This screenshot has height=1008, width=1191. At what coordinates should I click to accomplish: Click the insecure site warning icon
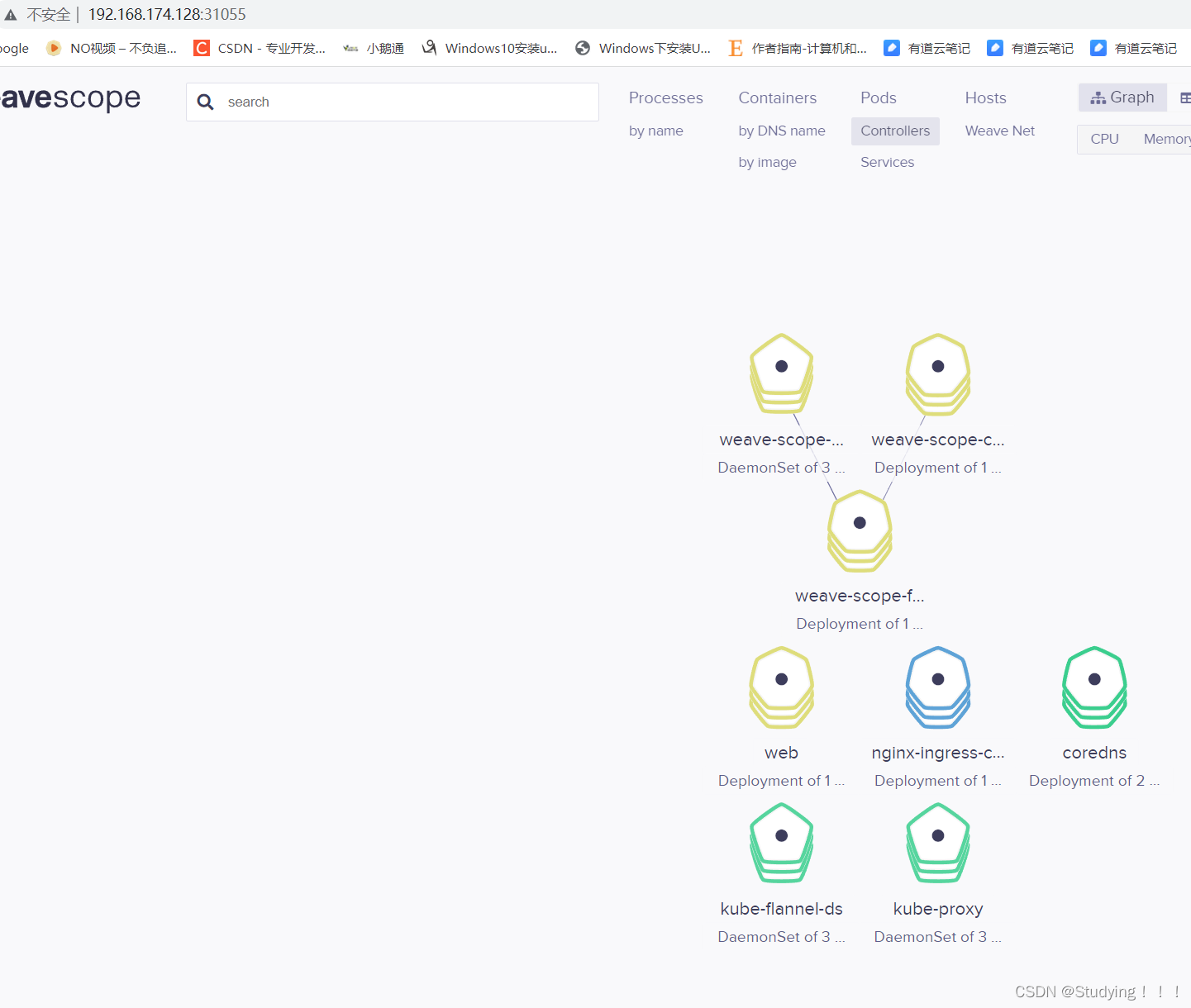tap(11, 15)
